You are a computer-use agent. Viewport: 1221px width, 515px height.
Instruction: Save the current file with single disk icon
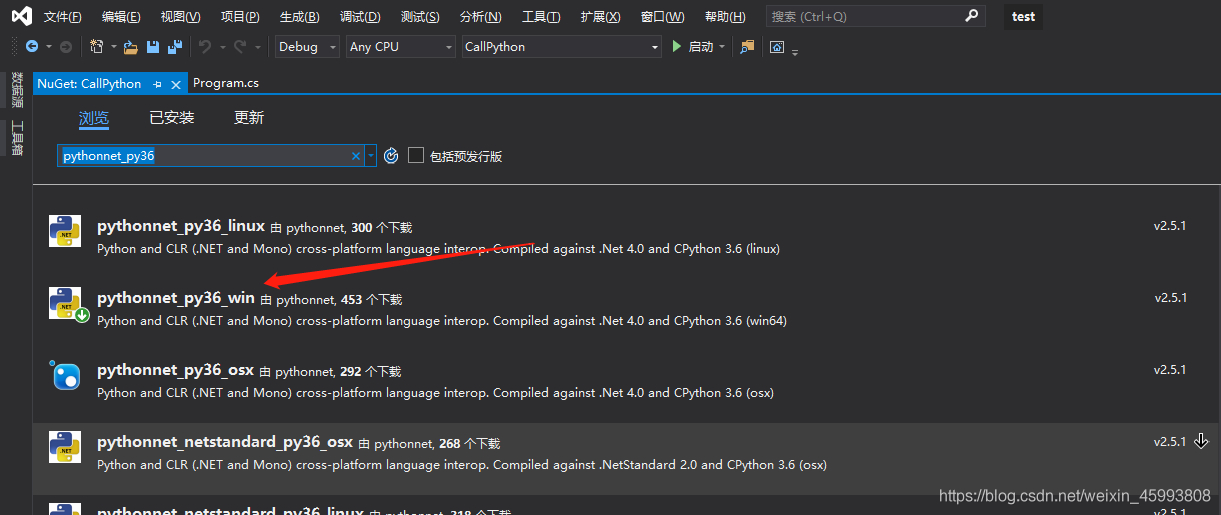pos(153,47)
